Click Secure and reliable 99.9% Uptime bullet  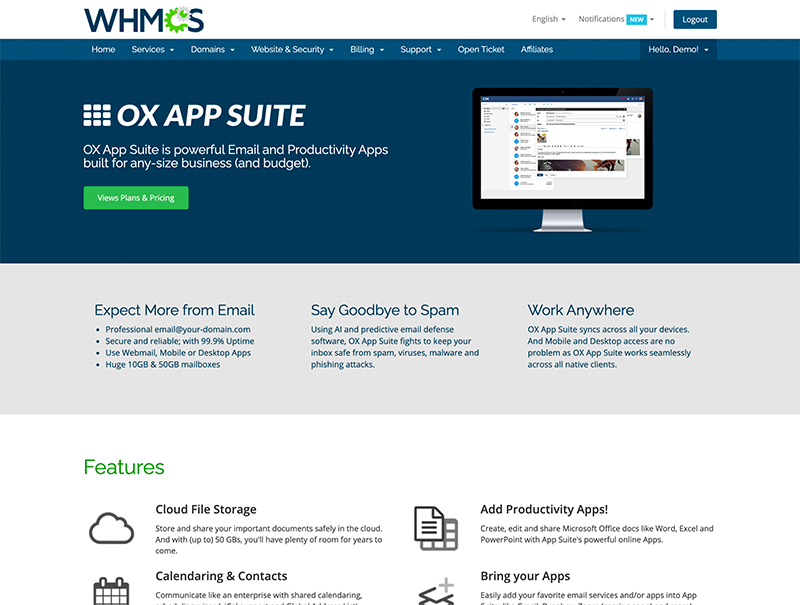180,341
